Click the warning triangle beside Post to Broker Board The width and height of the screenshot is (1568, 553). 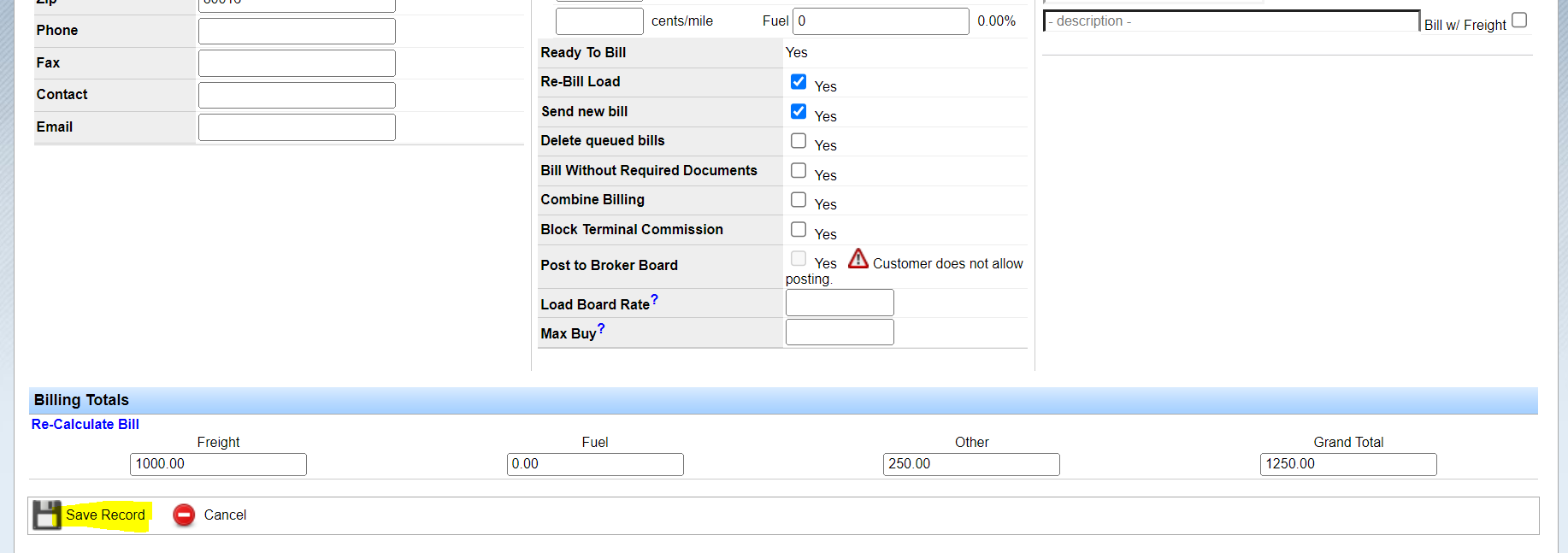tap(858, 258)
